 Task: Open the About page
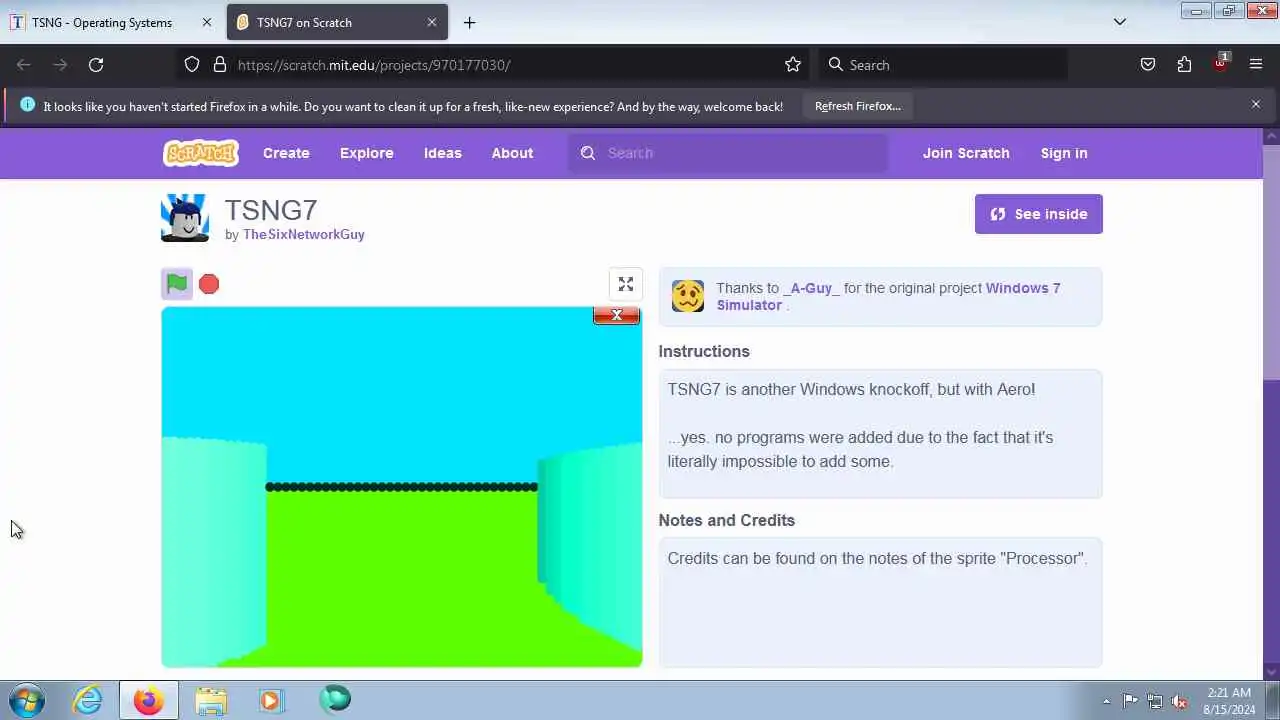(x=512, y=153)
